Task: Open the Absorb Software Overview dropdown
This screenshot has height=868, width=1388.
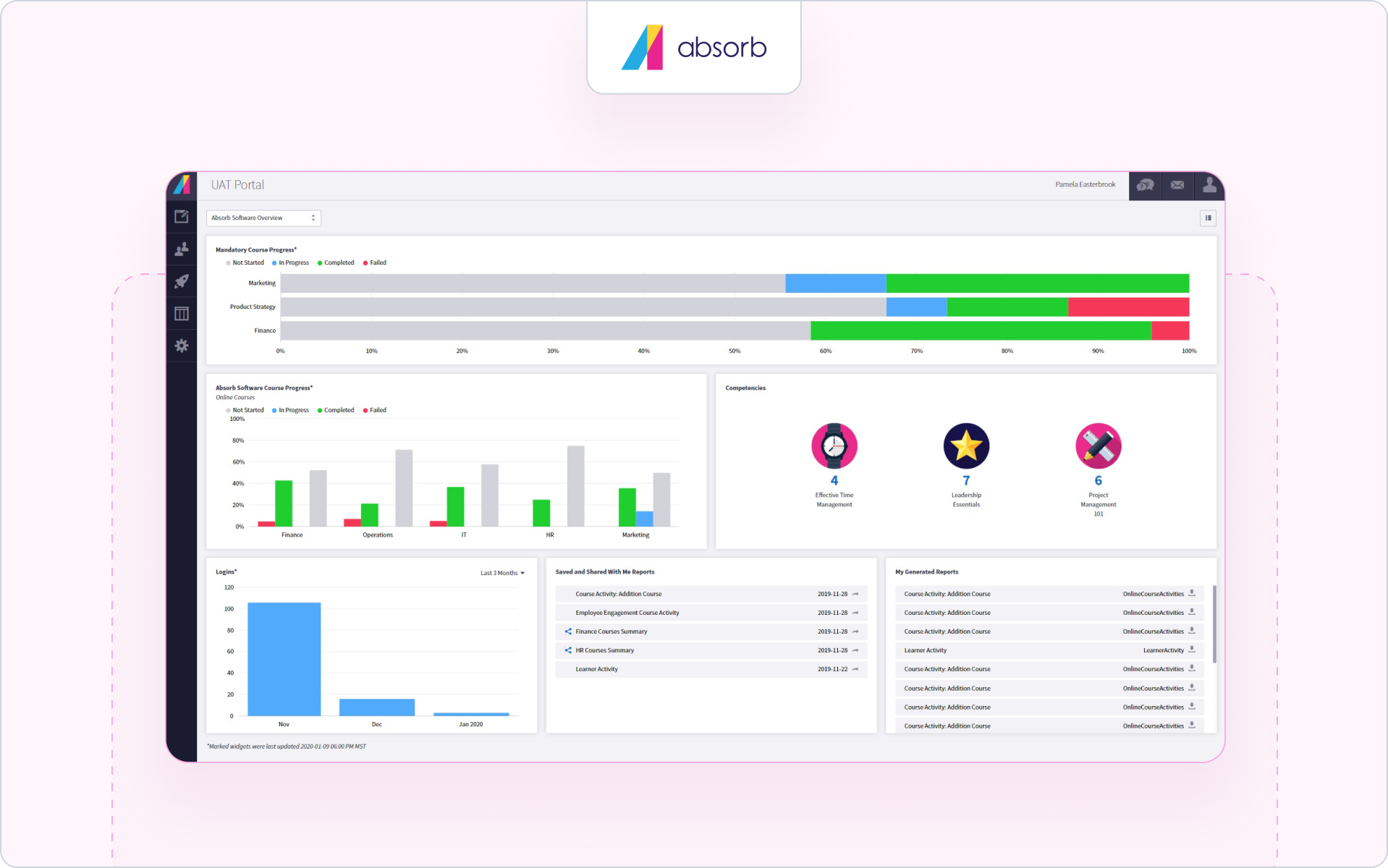Action: (263, 218)
